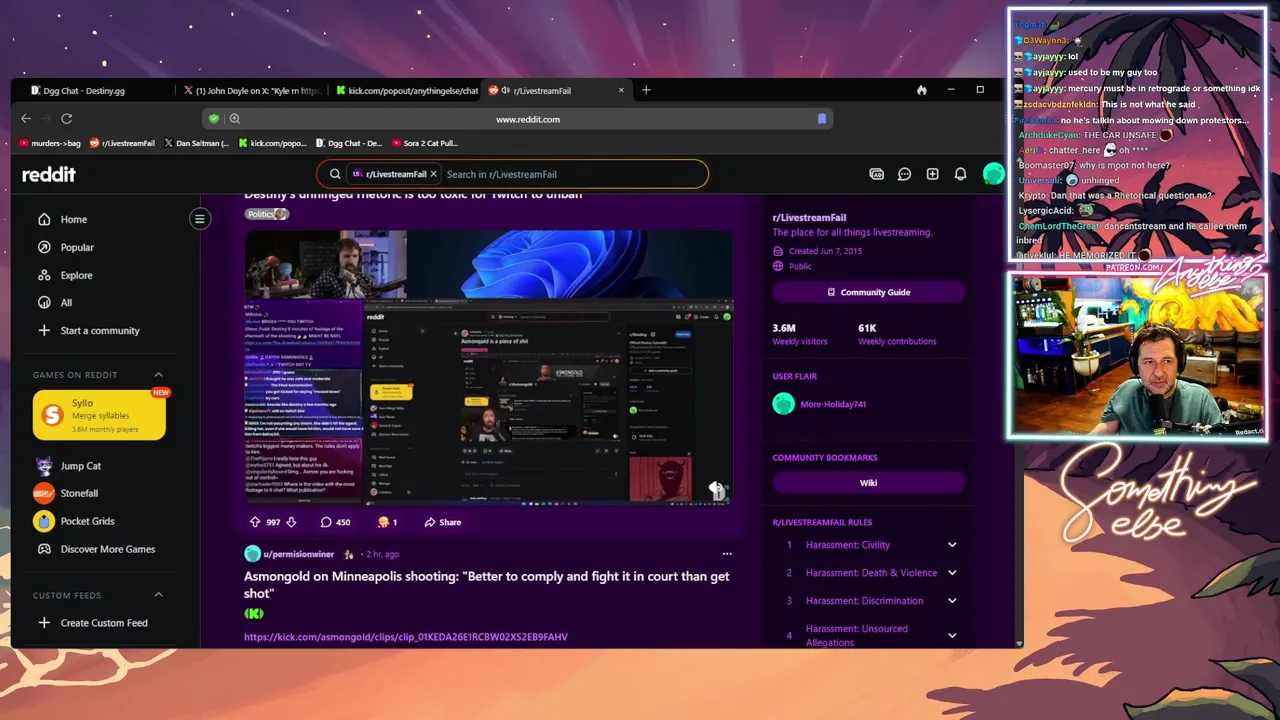Click the Politics flair tag
The height and width of the screenshot is (720, 1280).
(266, 214)
